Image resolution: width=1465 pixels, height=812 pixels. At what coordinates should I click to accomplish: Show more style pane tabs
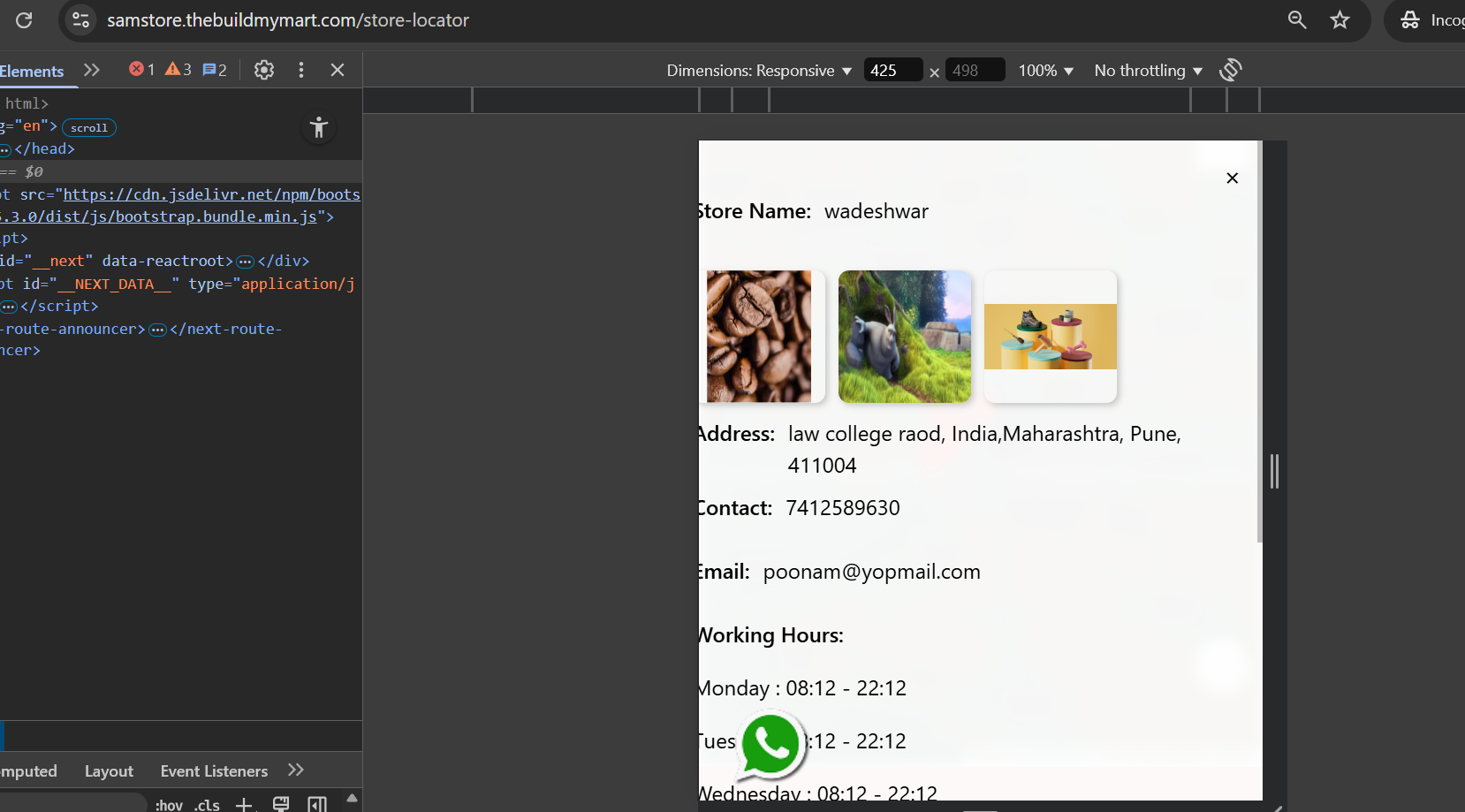pyautogui.click(x=296, y=770)
